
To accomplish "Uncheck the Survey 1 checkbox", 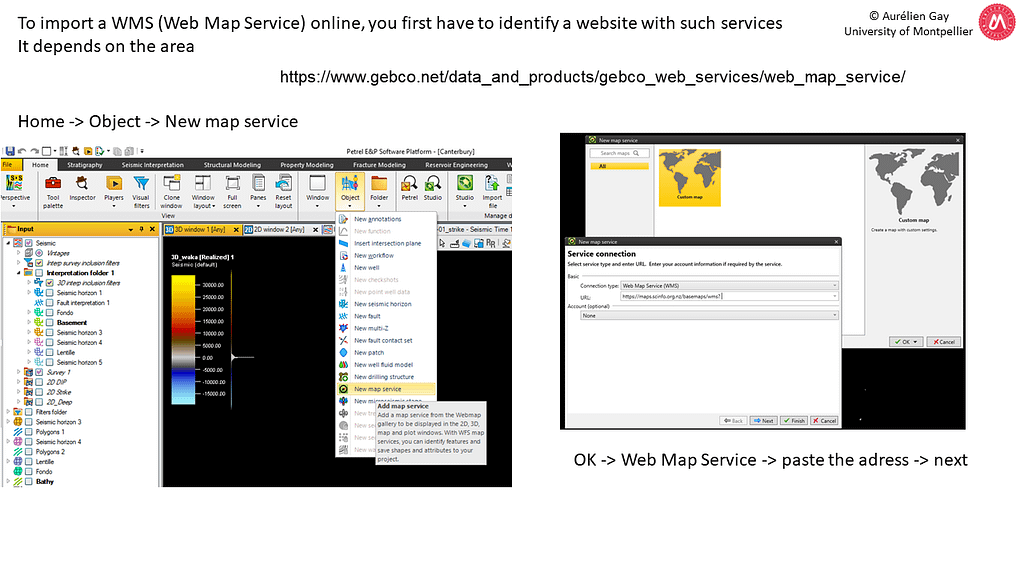I will 38,372.
